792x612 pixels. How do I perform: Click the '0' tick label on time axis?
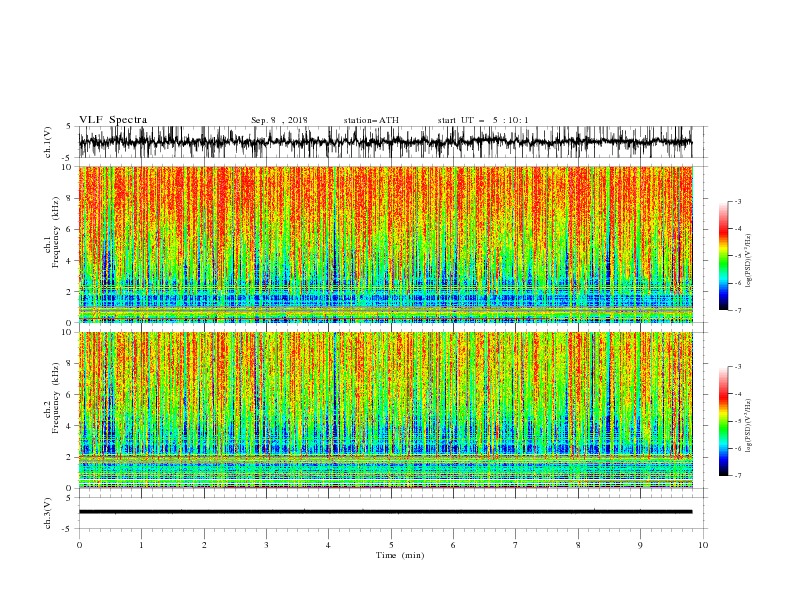coord(79,545)
